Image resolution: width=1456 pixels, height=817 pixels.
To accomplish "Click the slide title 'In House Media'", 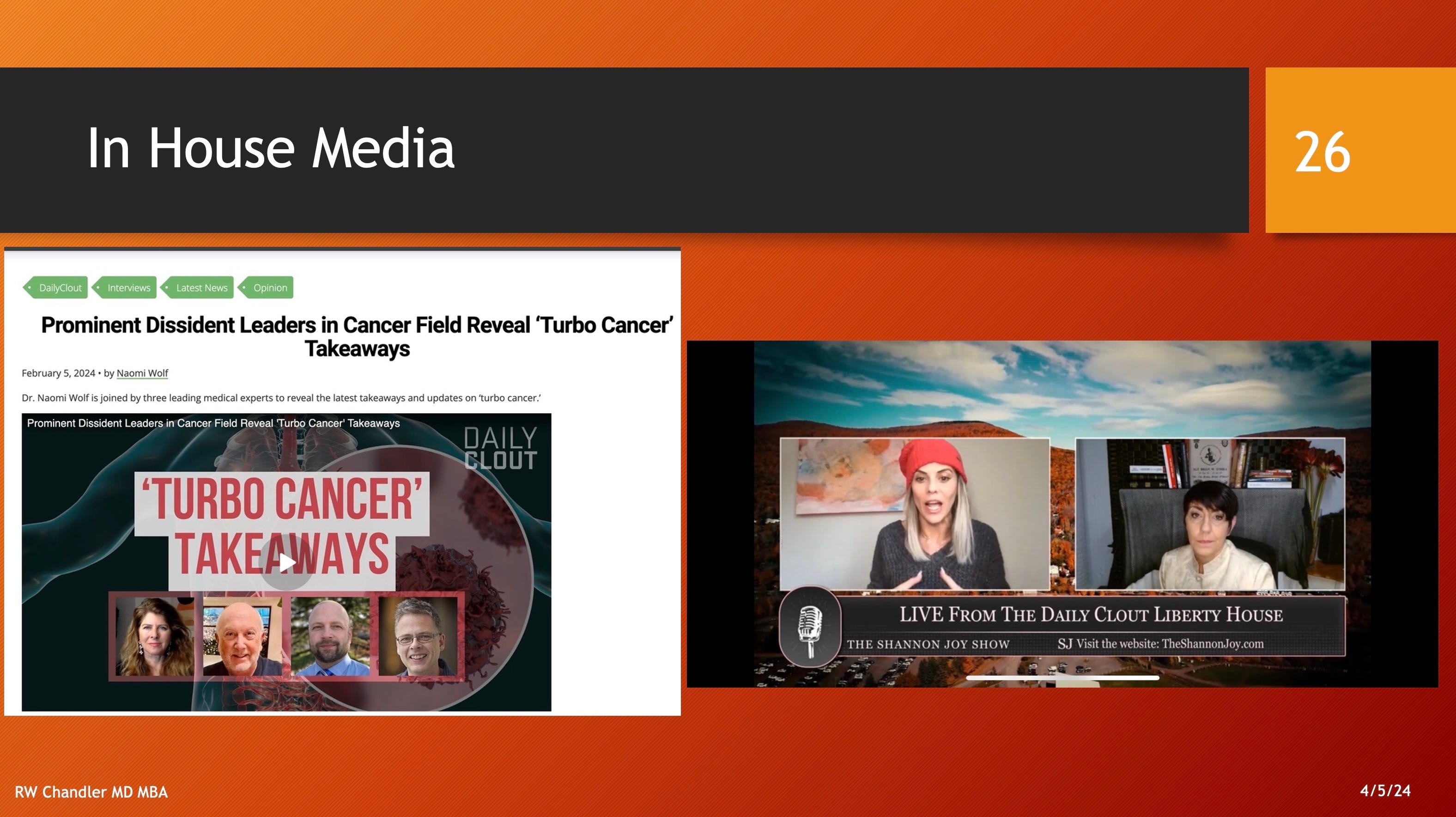I will click(271, 148).
